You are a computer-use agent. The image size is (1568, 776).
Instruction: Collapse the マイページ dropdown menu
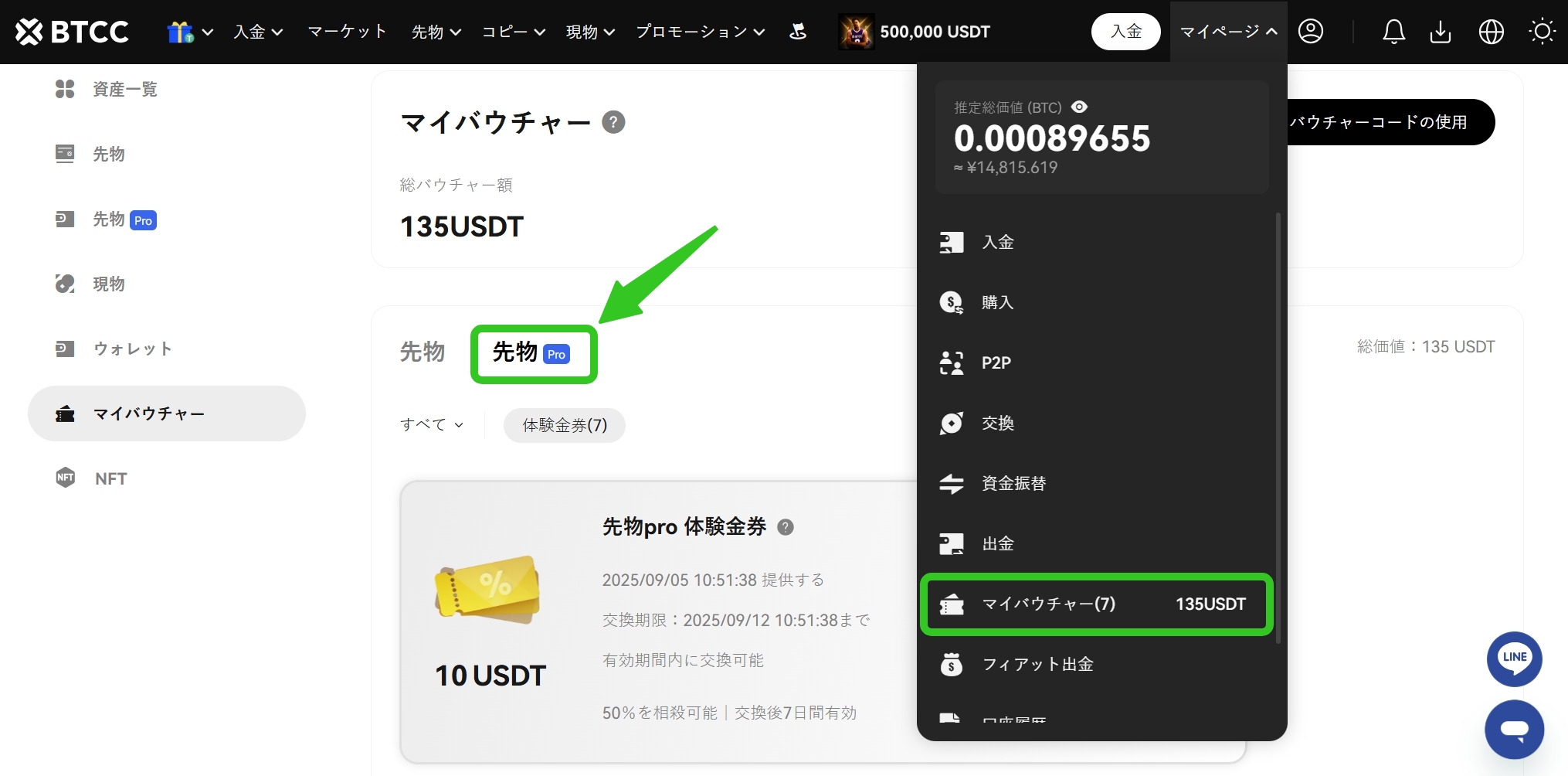tap(1228, 32)
